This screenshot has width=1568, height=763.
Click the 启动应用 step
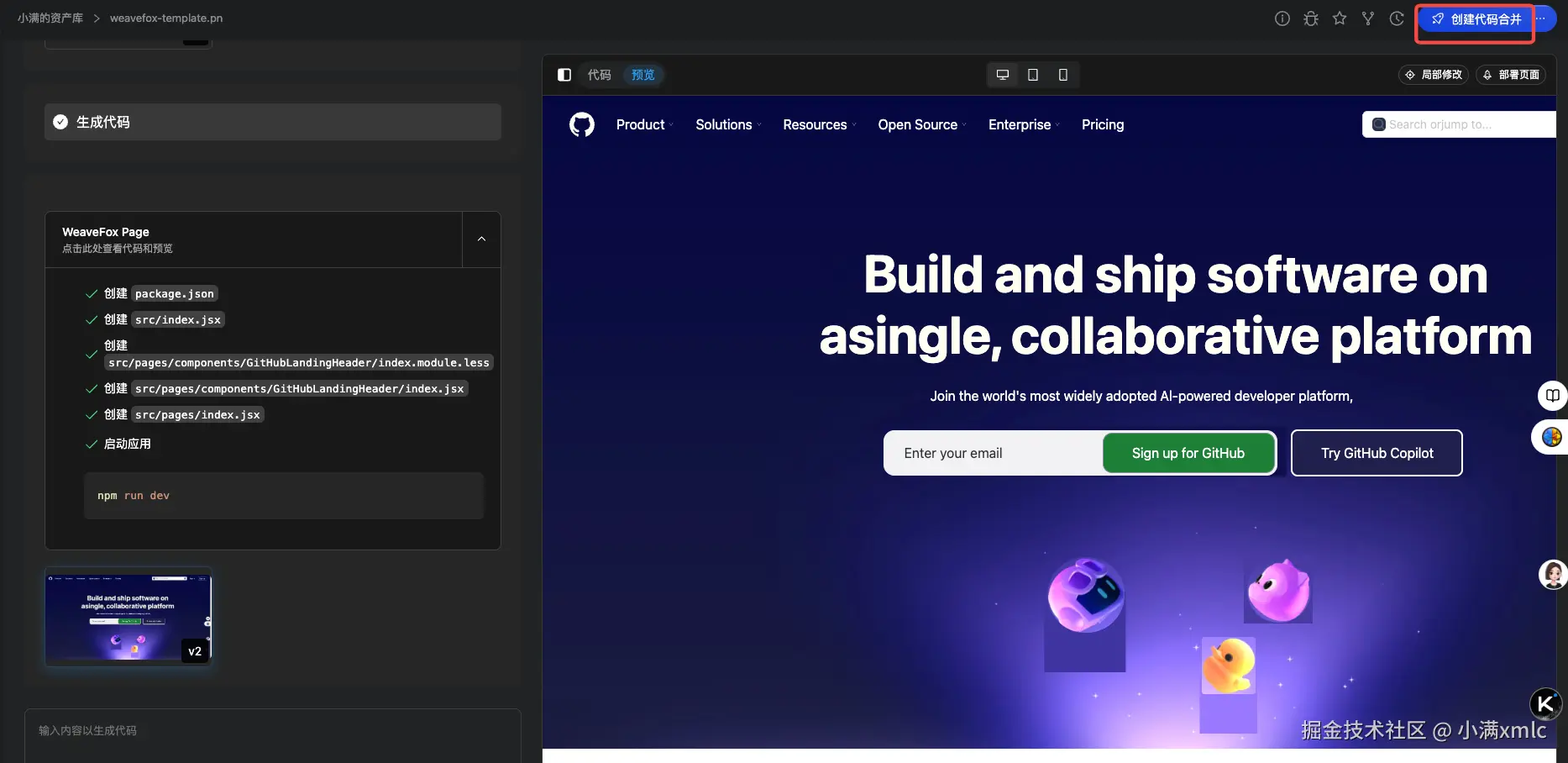pyautogui.click(x=128, y=444)
